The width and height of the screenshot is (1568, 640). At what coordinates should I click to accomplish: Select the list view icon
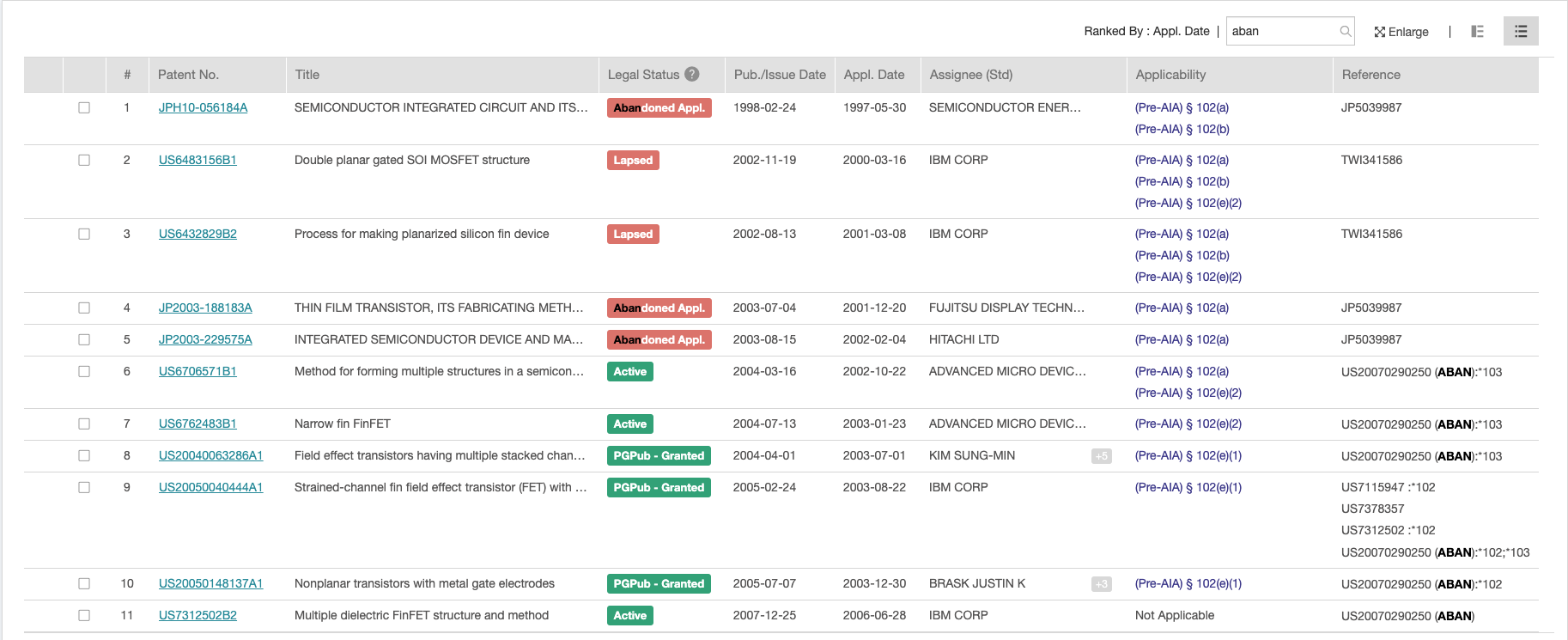click(x=1520, y=32)
